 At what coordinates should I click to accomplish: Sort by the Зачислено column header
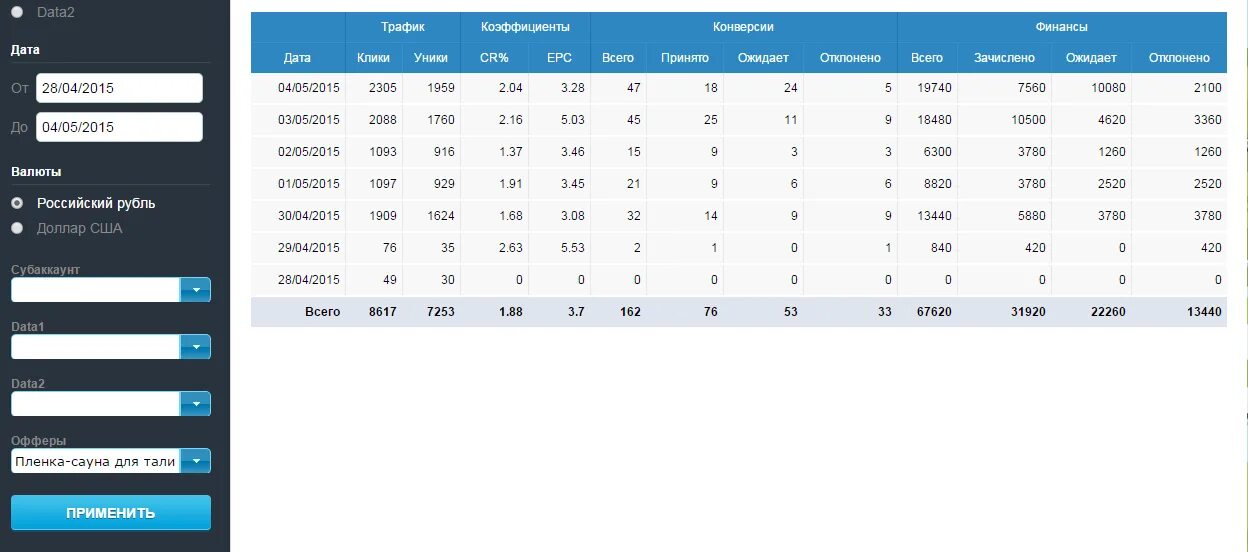pyautogui.click(x=1004, y=58)
